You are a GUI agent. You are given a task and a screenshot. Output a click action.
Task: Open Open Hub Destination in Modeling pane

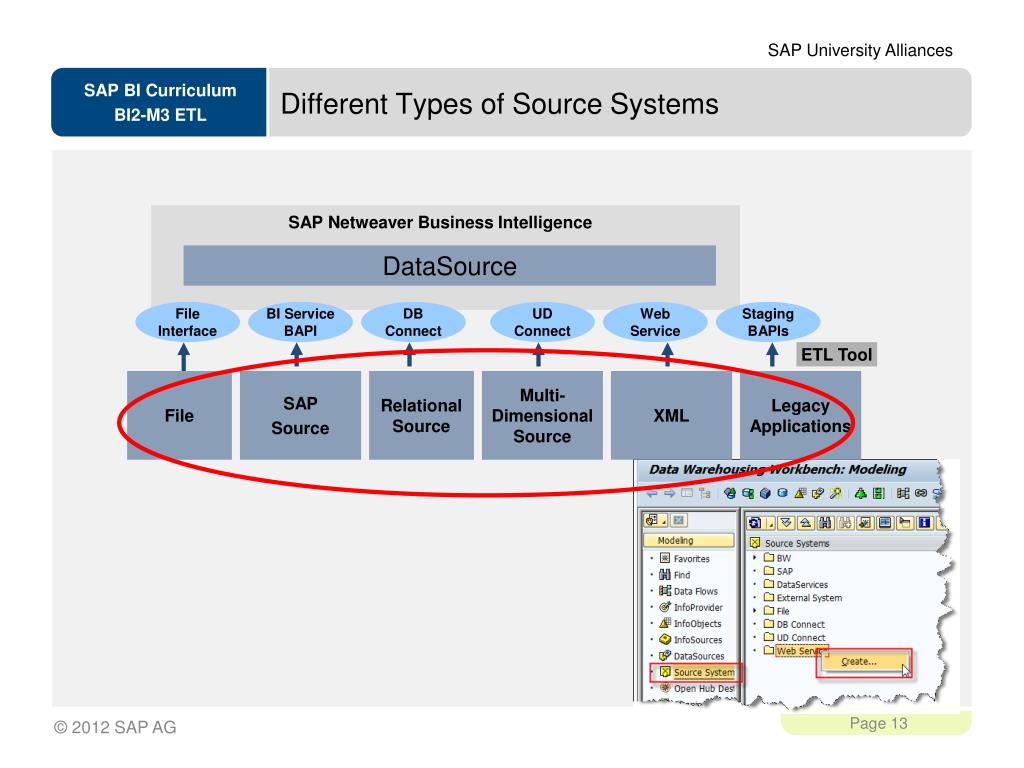[x=697, y=688]
